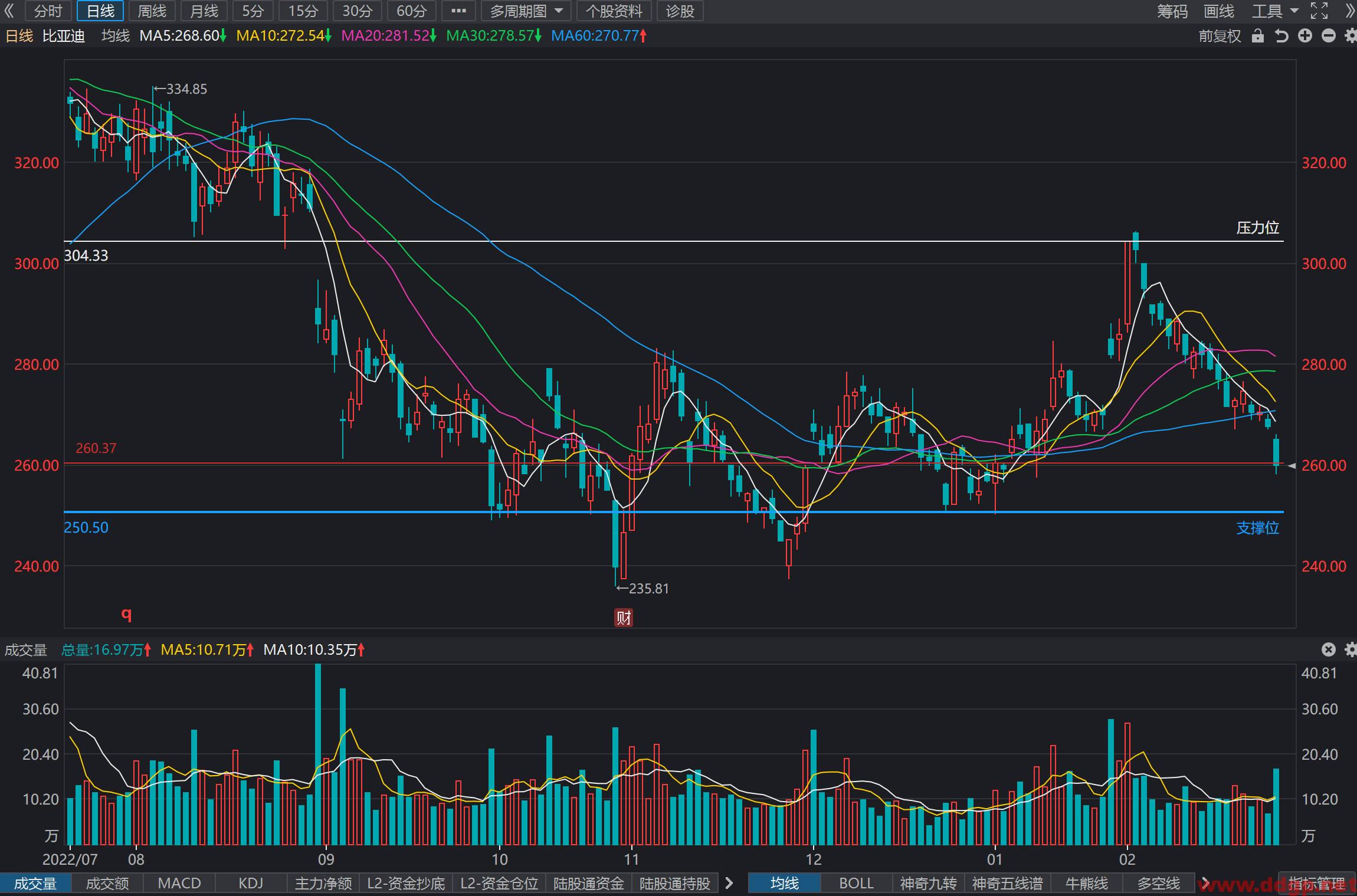
Task: Select 均线 main indicator tab
Action: [785, 883]
